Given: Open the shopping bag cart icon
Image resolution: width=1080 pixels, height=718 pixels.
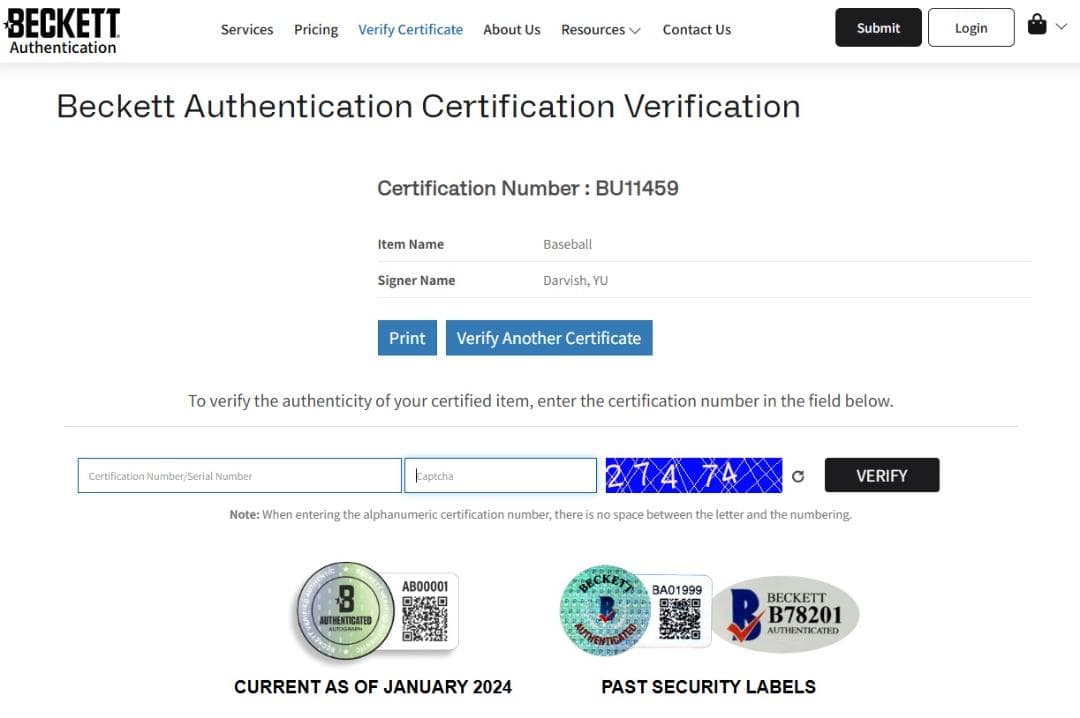Looking at the screenshot, I should tap(1037, 25).
